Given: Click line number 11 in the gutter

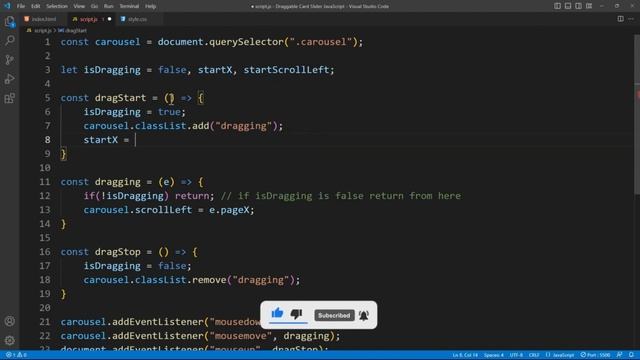Looking at the screenshot, I should click(45, 182).
